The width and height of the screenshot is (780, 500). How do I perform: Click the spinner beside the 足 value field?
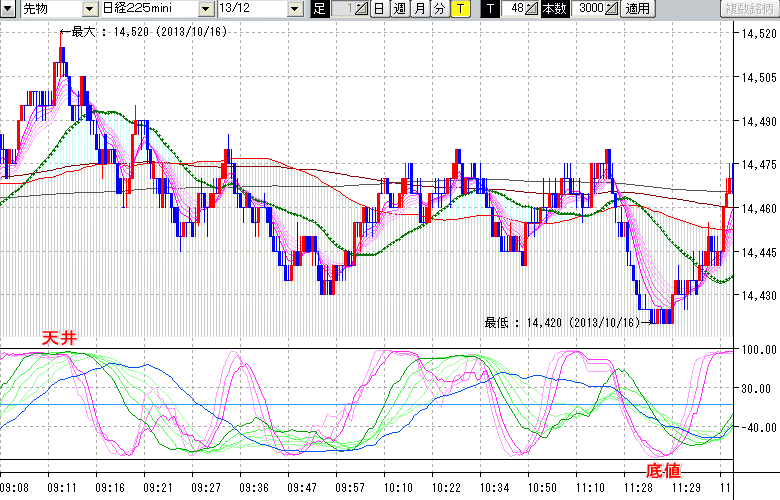(362, 9)
